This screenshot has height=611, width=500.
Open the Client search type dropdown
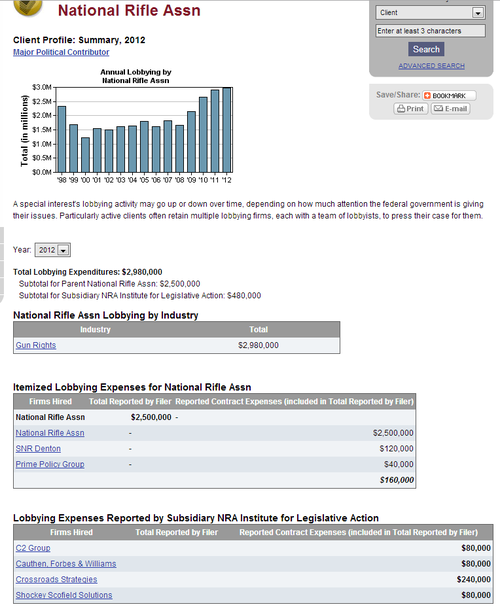(430, 12)
